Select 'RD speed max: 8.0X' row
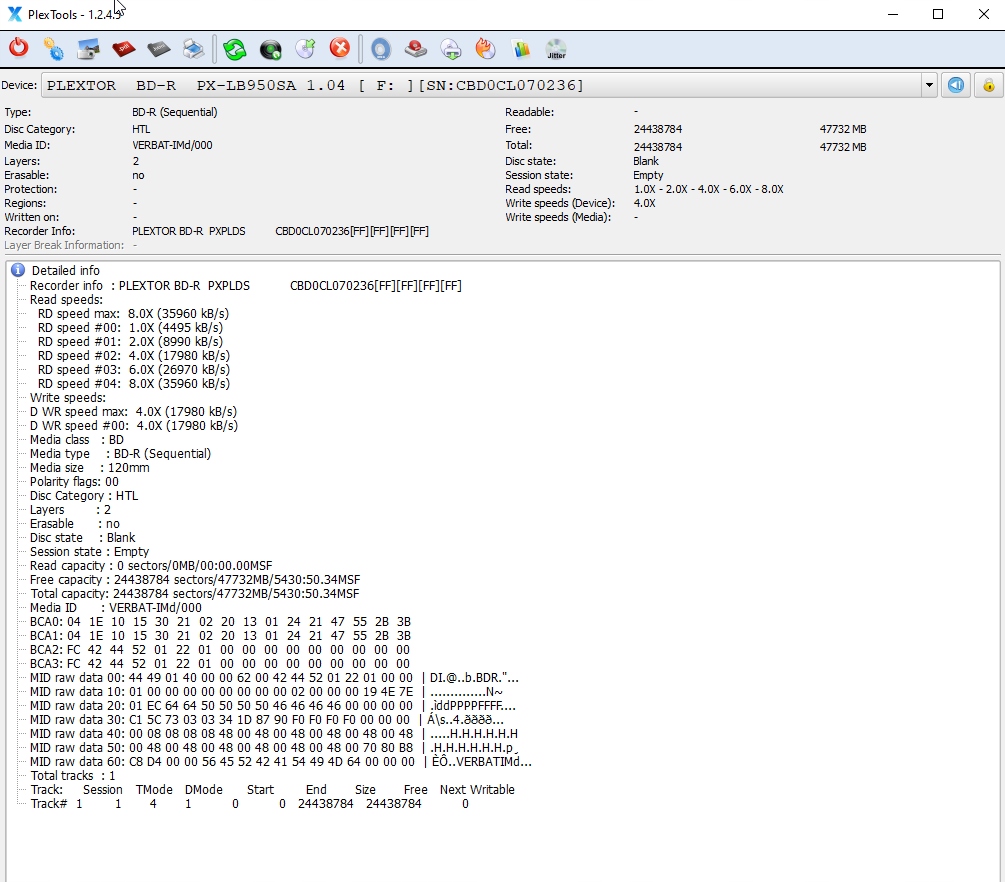This screenshot has height=882, width=1005. click(133, 314)
